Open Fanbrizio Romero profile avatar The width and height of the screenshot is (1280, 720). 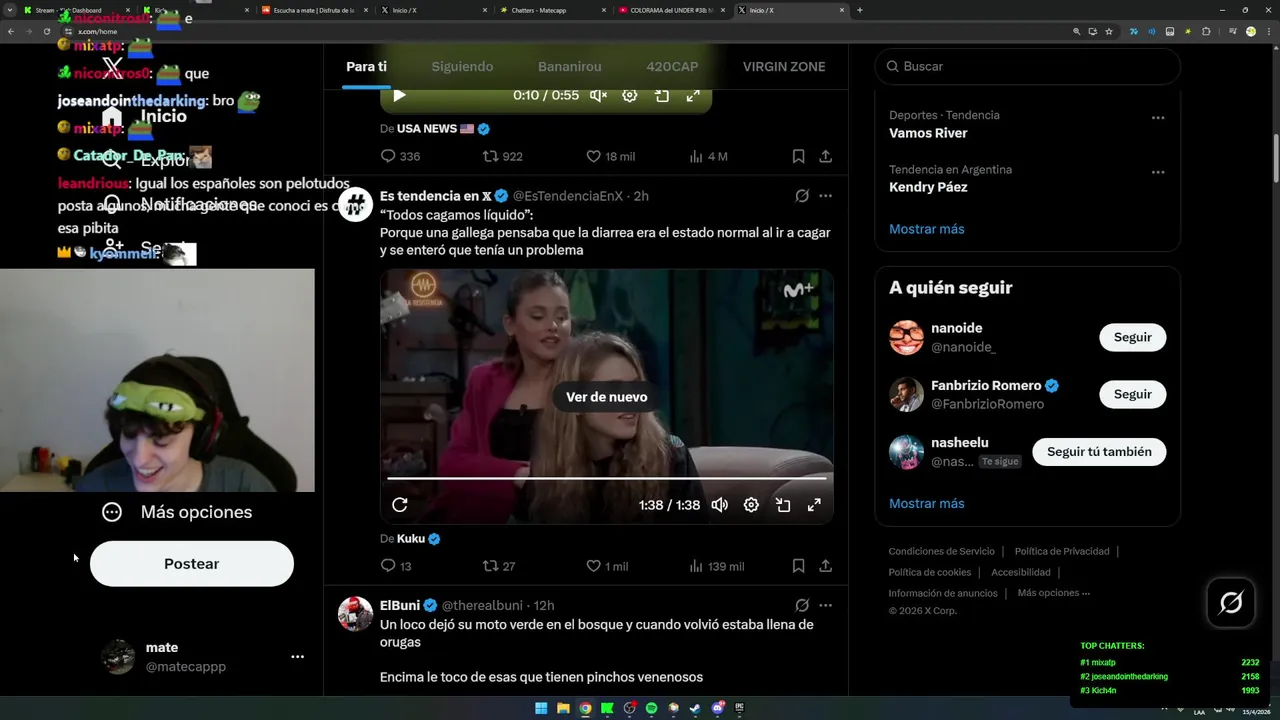point(906,394)
